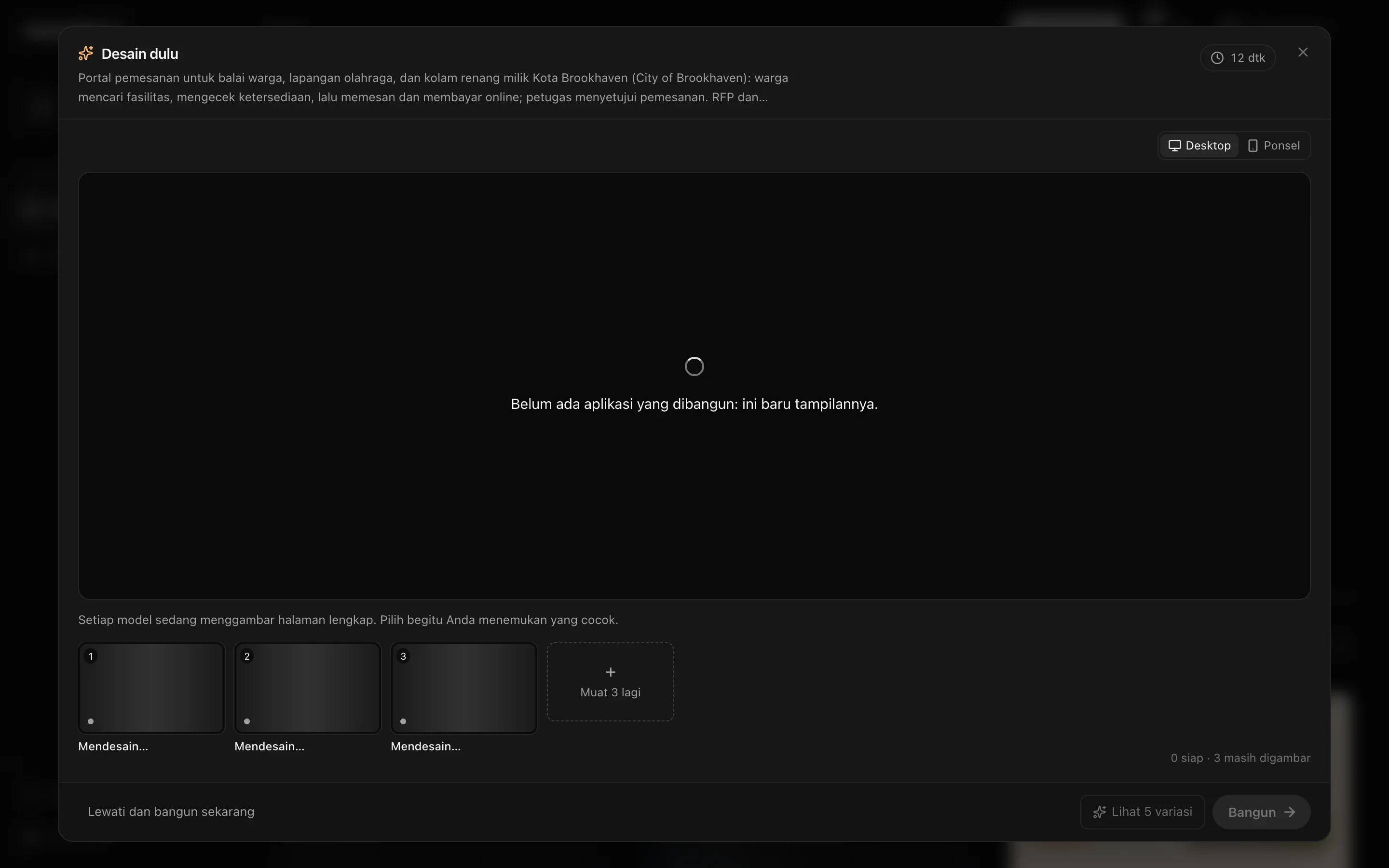Click the loading spinner in the preview
This screenshot has height=868, width=1389.
(694, 366)
